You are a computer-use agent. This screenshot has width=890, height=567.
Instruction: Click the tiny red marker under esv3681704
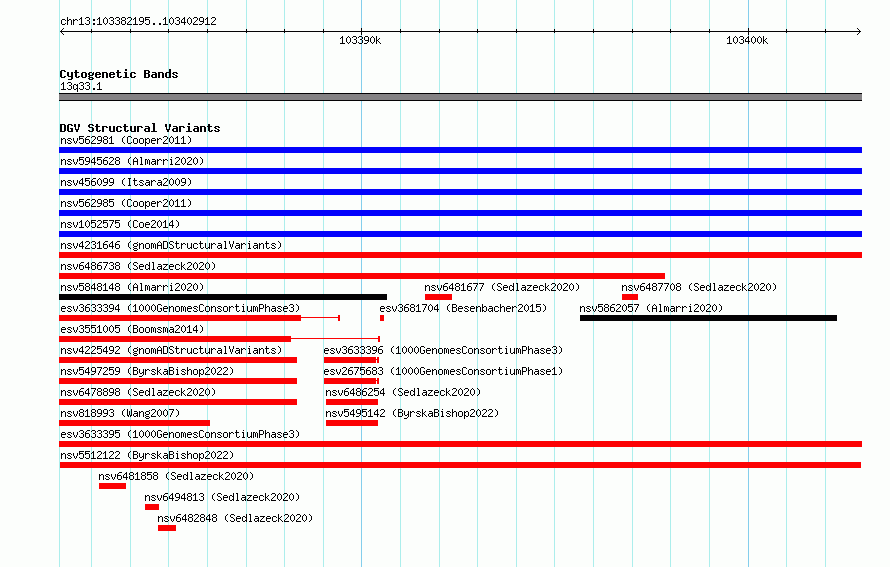tap(382, 318)
